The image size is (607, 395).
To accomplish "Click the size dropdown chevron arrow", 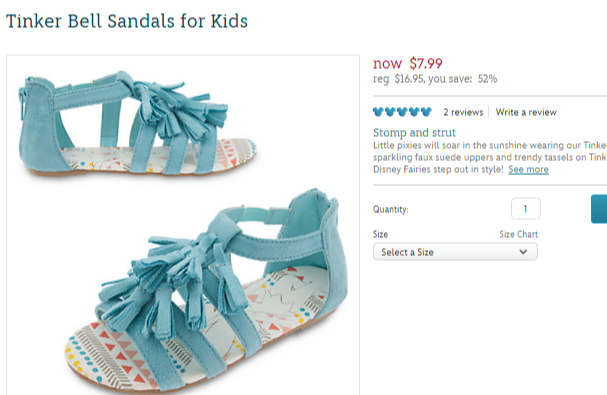I will pos(523,252).
